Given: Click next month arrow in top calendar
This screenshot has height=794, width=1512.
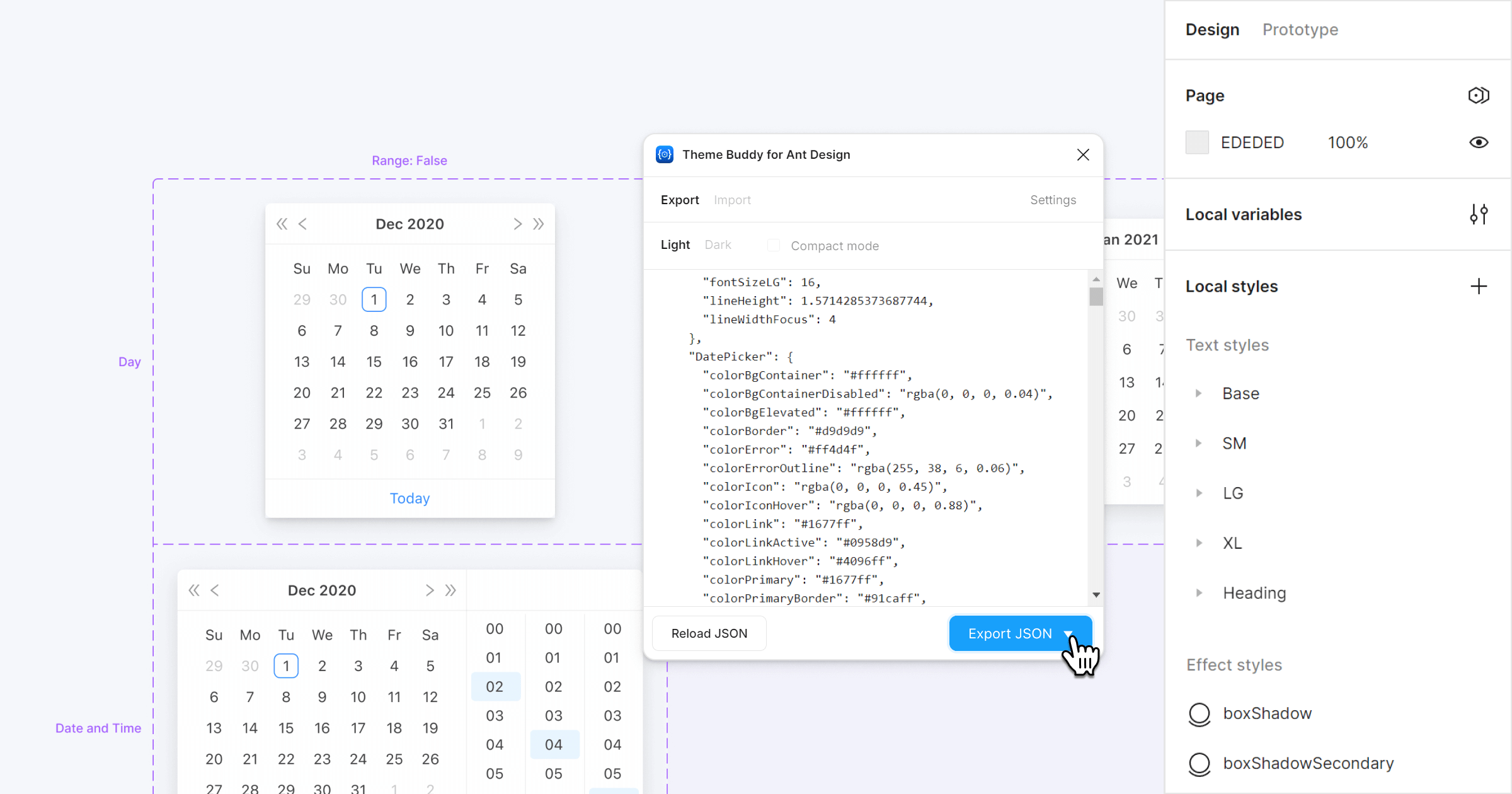Looking at the screenshot, I should click(x=517, y=224).
